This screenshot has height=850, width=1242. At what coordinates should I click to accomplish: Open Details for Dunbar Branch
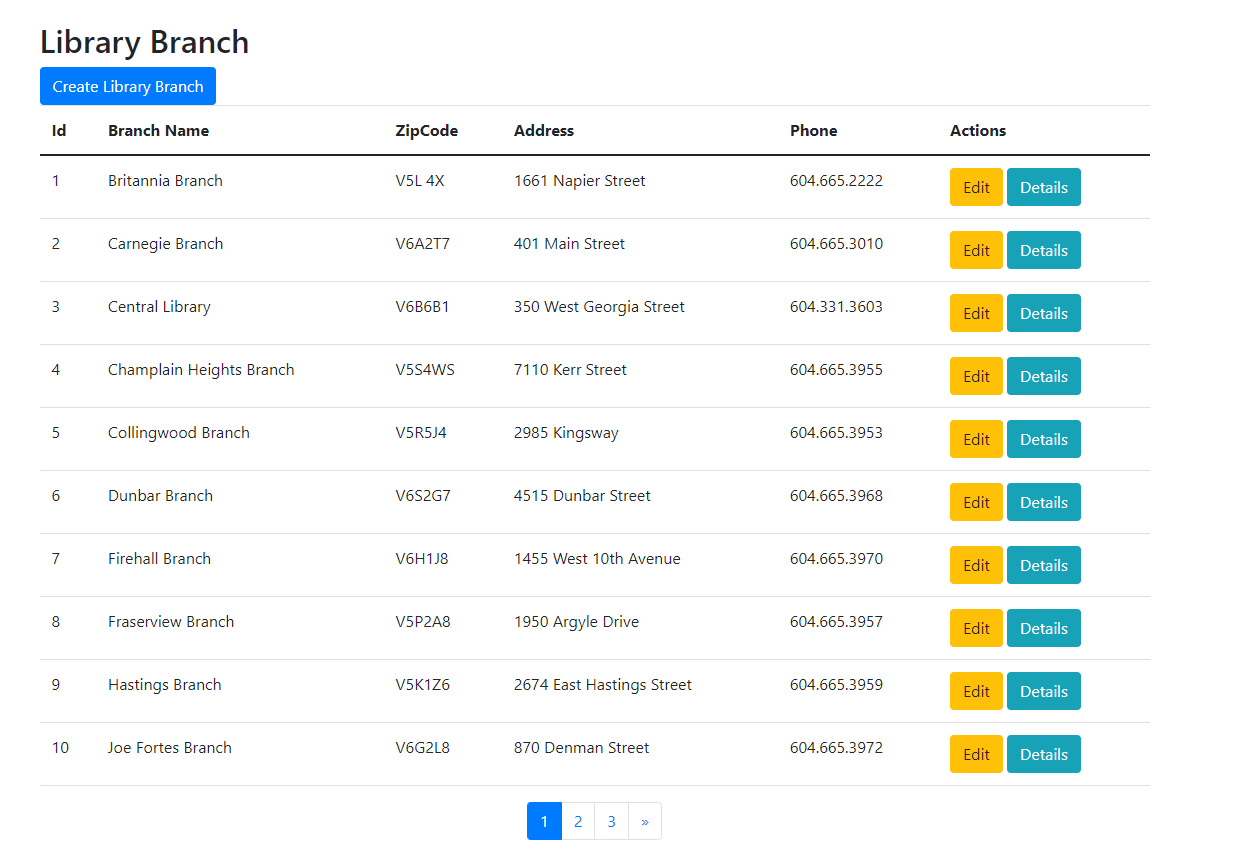pos(1043,502)
